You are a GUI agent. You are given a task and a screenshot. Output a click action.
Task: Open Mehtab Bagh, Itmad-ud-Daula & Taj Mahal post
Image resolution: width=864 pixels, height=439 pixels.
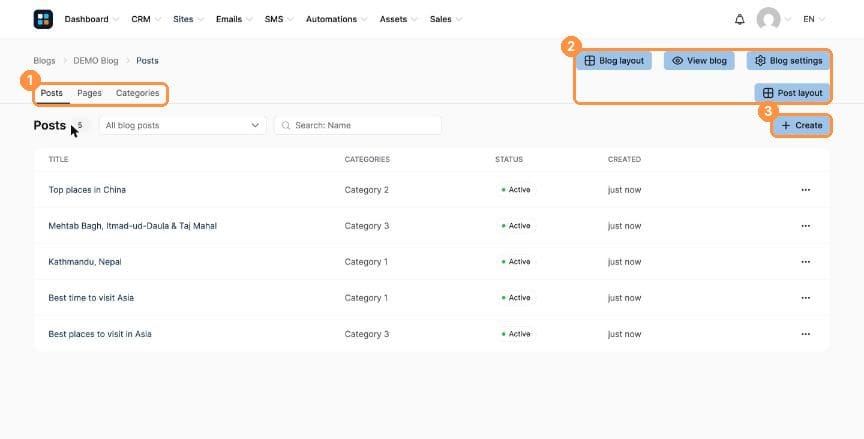click(x=132, y=226)
